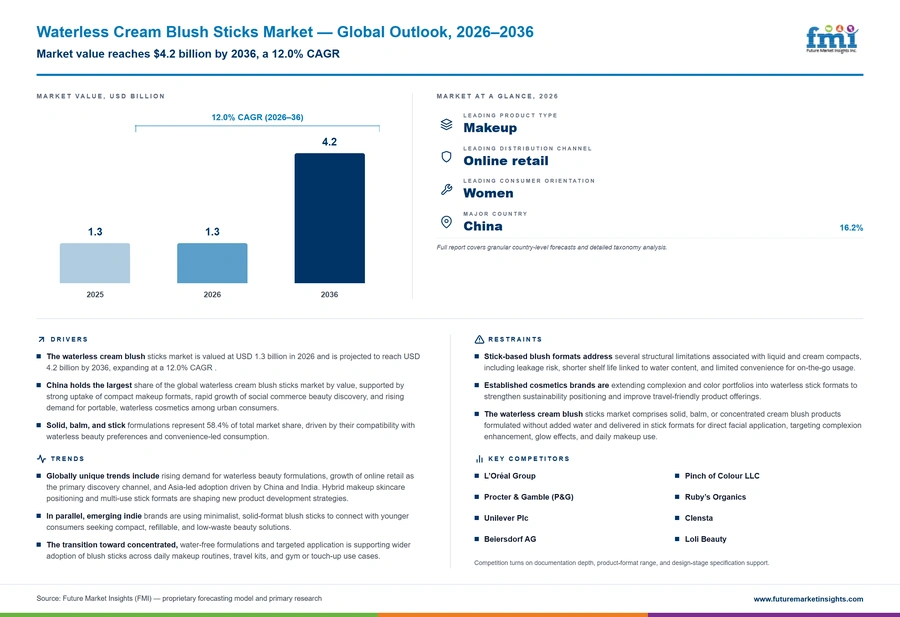Click the 1.3 value above the 2026 bar
The width and height of the screenshot is (900, 617).
pos(212,232)
